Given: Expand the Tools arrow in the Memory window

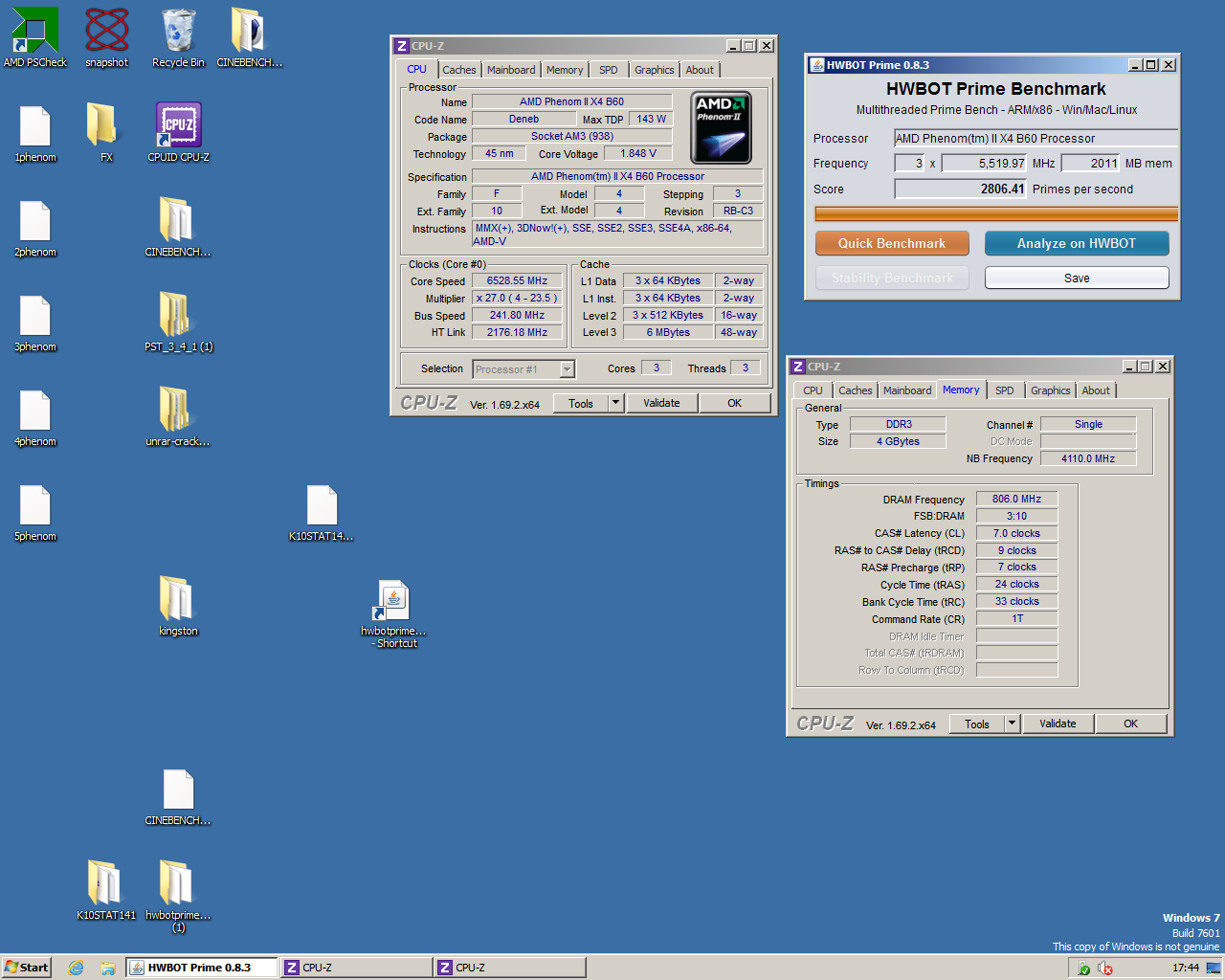Looking at the screenshot, I should pyautogui.click(x=1012, y=724).
